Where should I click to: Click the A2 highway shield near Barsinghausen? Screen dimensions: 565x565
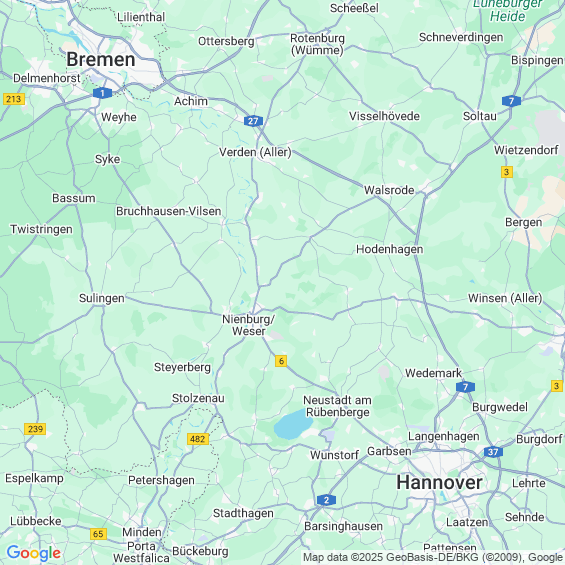click(x=326, y=500)
